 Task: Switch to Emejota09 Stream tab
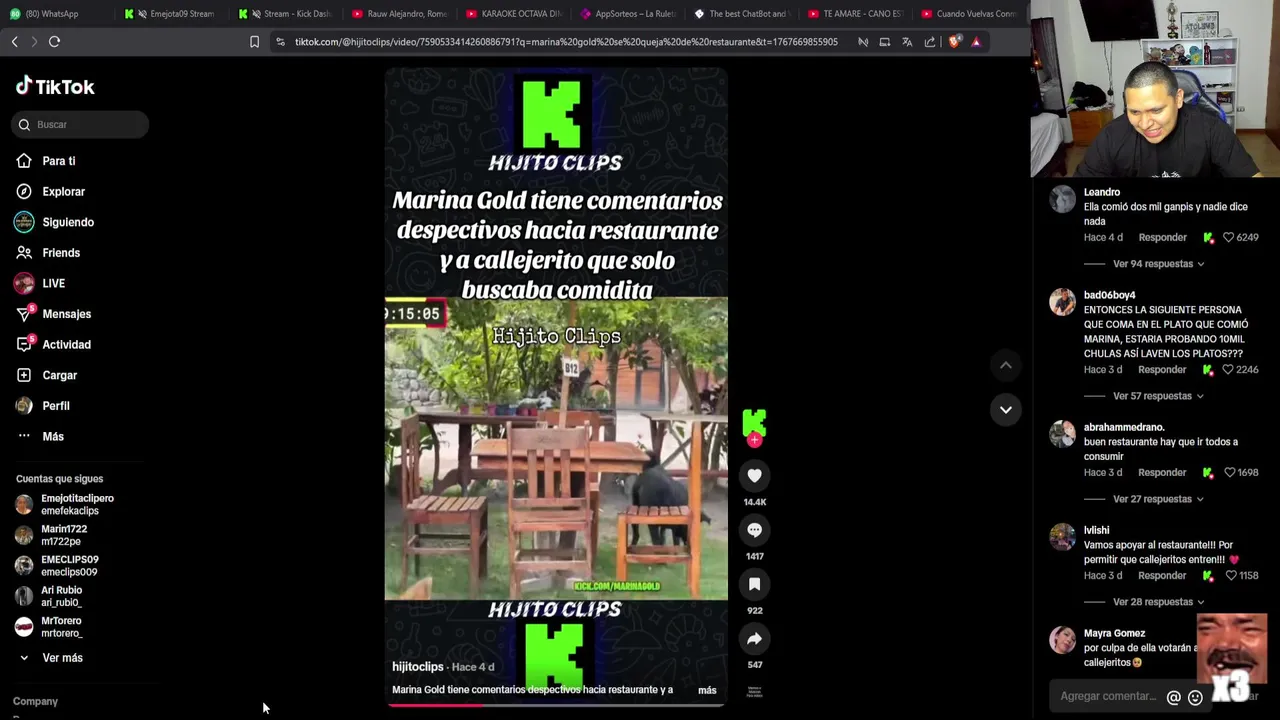pos(172,14)
